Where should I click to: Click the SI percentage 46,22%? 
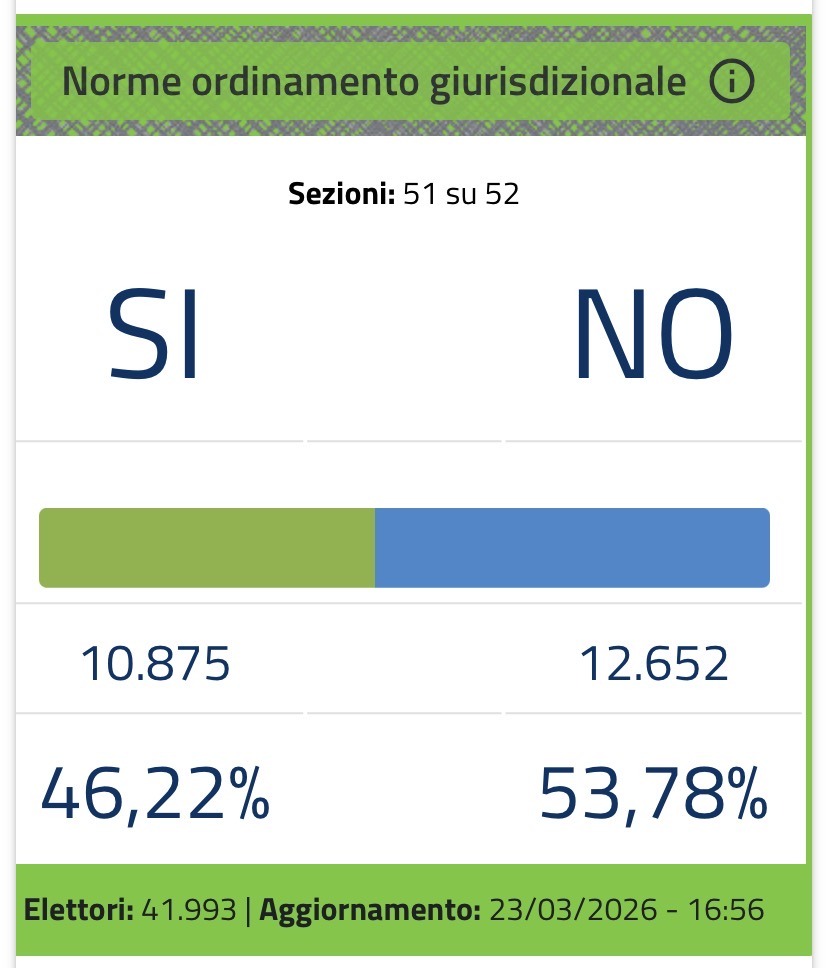click(x=155, y=793)
